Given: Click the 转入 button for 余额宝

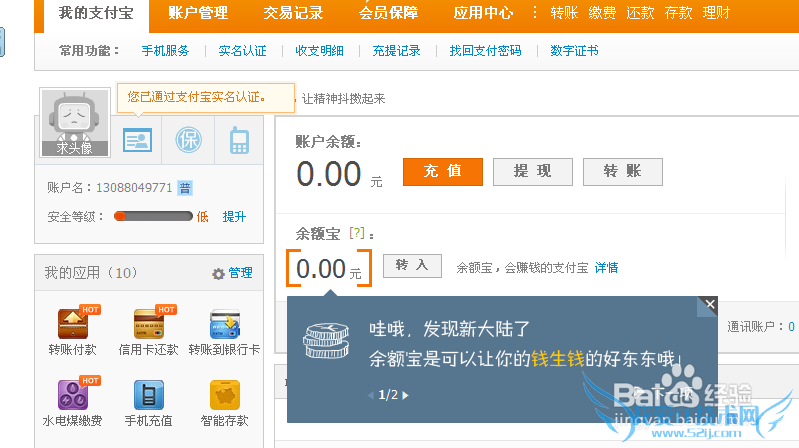Looking at the screenshot, I should pyautogui.click(x=412, y=266).
